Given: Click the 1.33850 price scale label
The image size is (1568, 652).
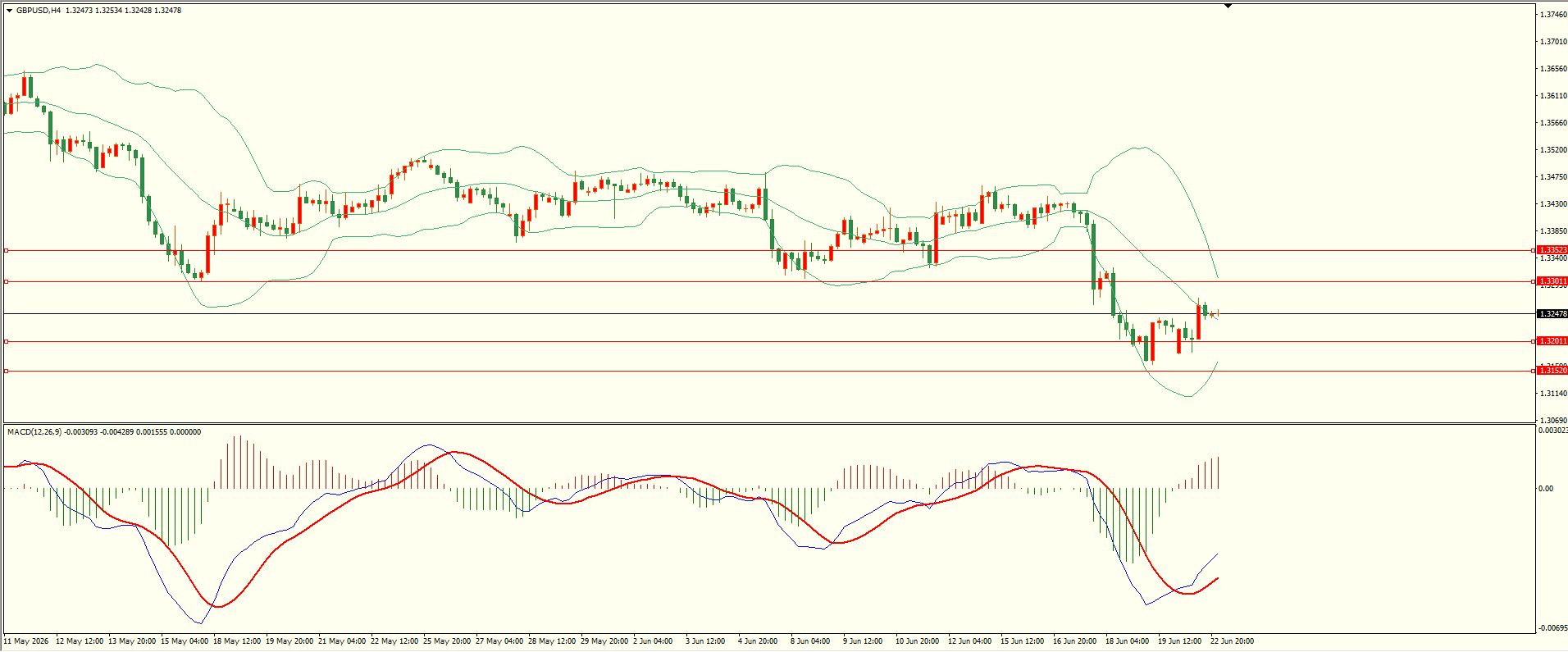Looking at the screenshot, I should coord(1553,231).
